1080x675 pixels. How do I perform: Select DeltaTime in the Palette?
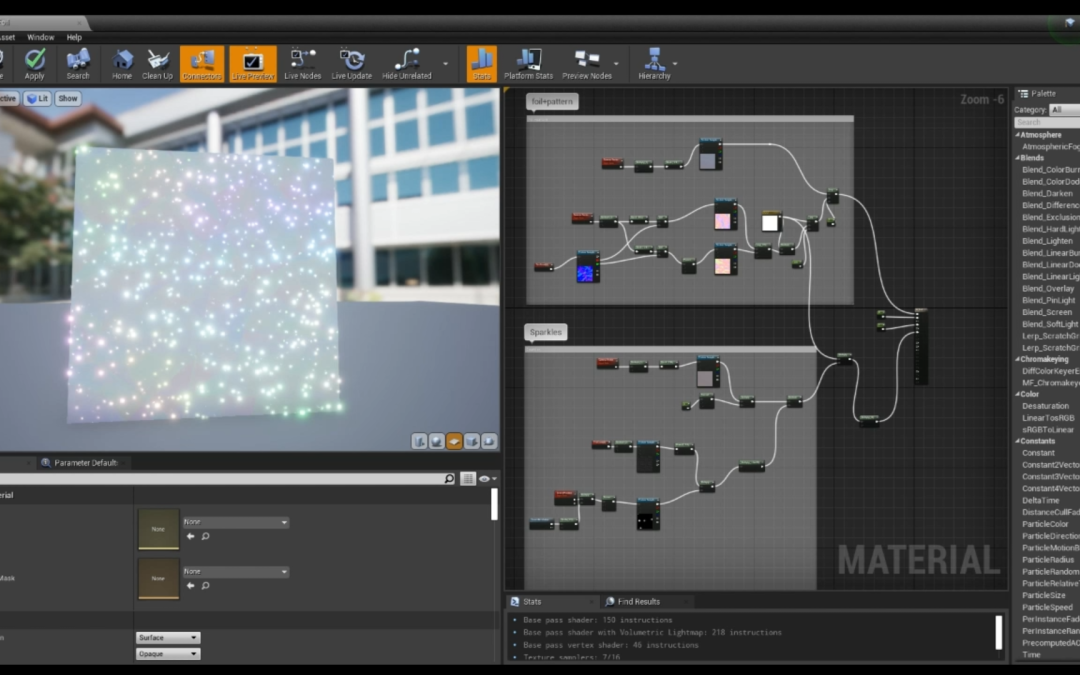tap(1040, 500)
